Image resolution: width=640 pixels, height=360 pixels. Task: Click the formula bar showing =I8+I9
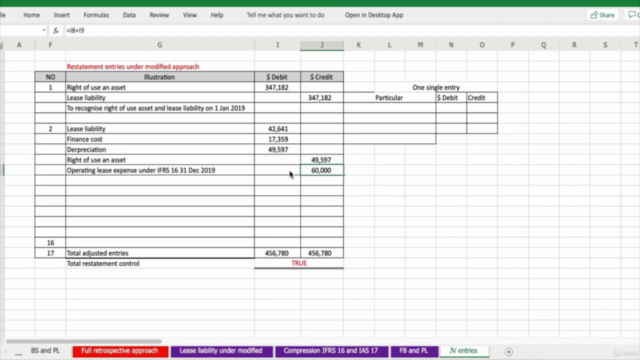[351, 31]
